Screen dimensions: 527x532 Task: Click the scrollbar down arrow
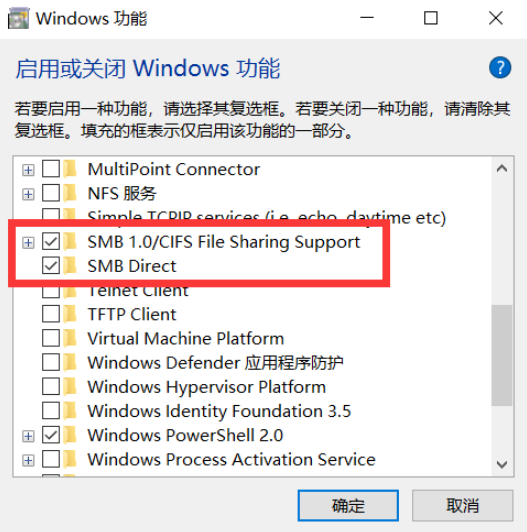(502, 464)
